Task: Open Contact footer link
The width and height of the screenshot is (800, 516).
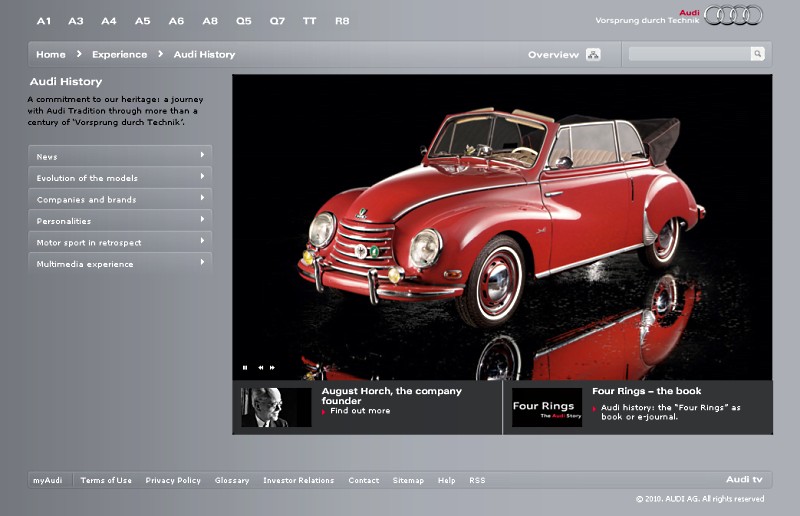Action: pyautogui.click(x=364, y=480)
